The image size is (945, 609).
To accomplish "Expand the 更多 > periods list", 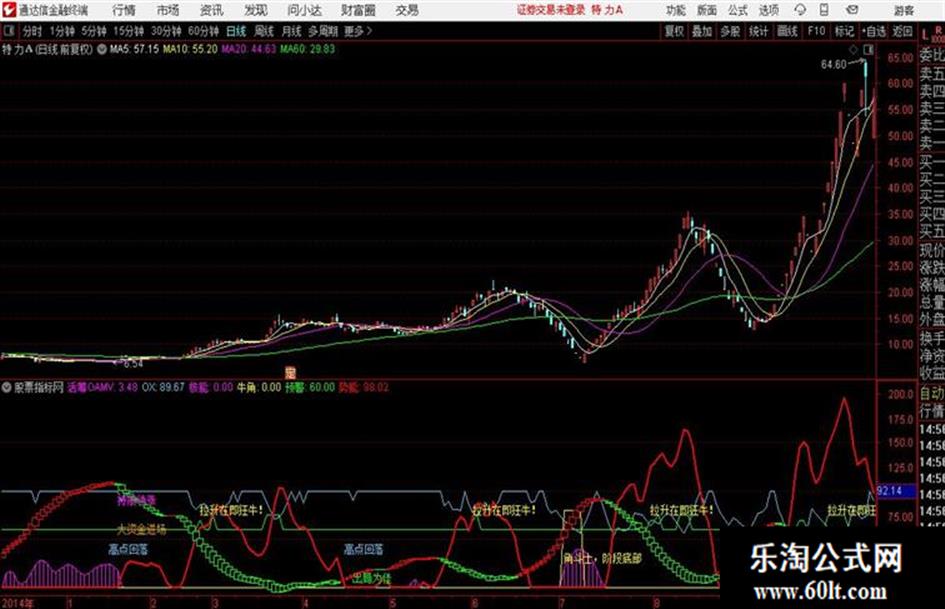I will (358, 31).
